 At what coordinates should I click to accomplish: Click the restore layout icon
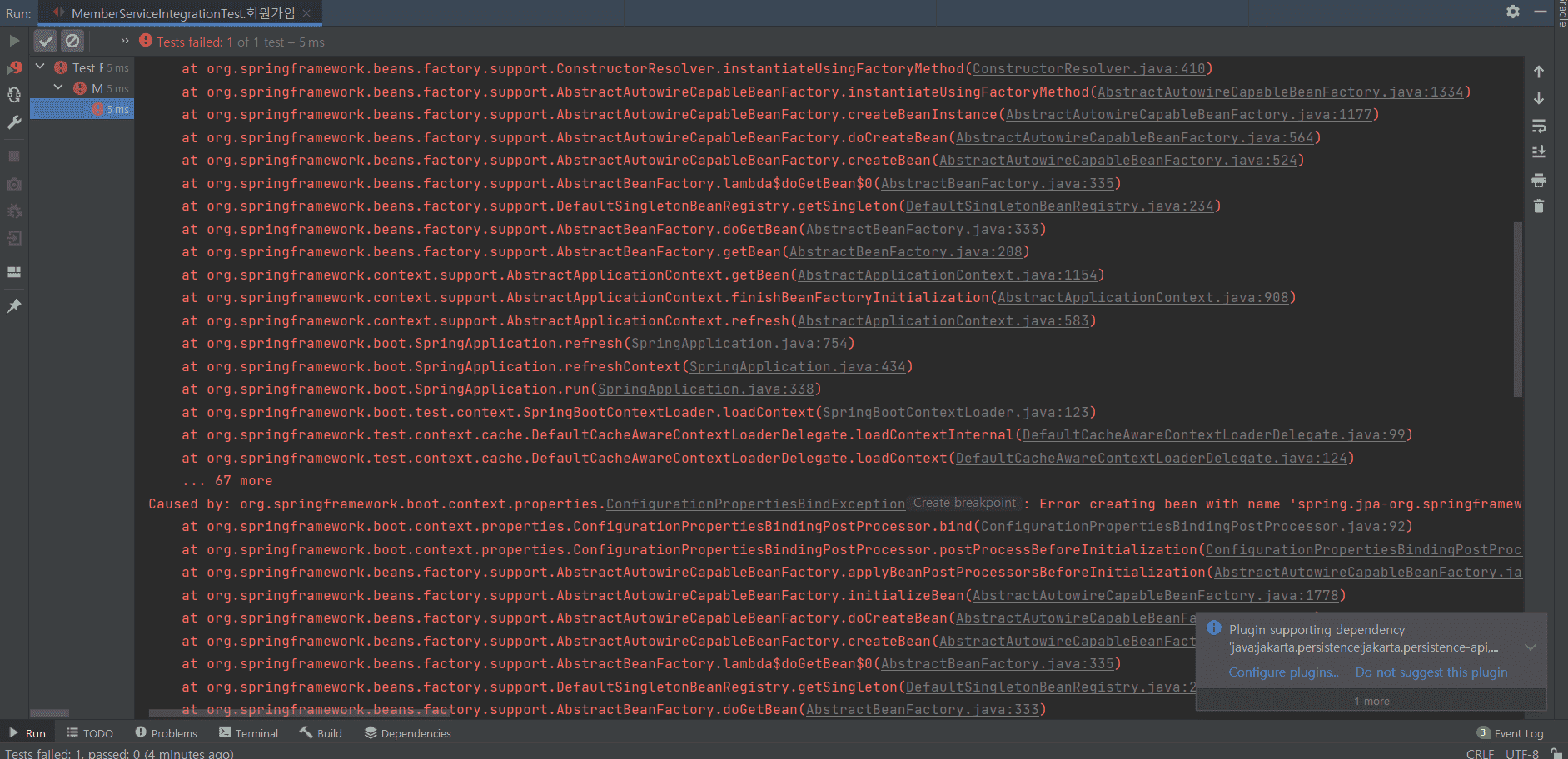(14, 272)
